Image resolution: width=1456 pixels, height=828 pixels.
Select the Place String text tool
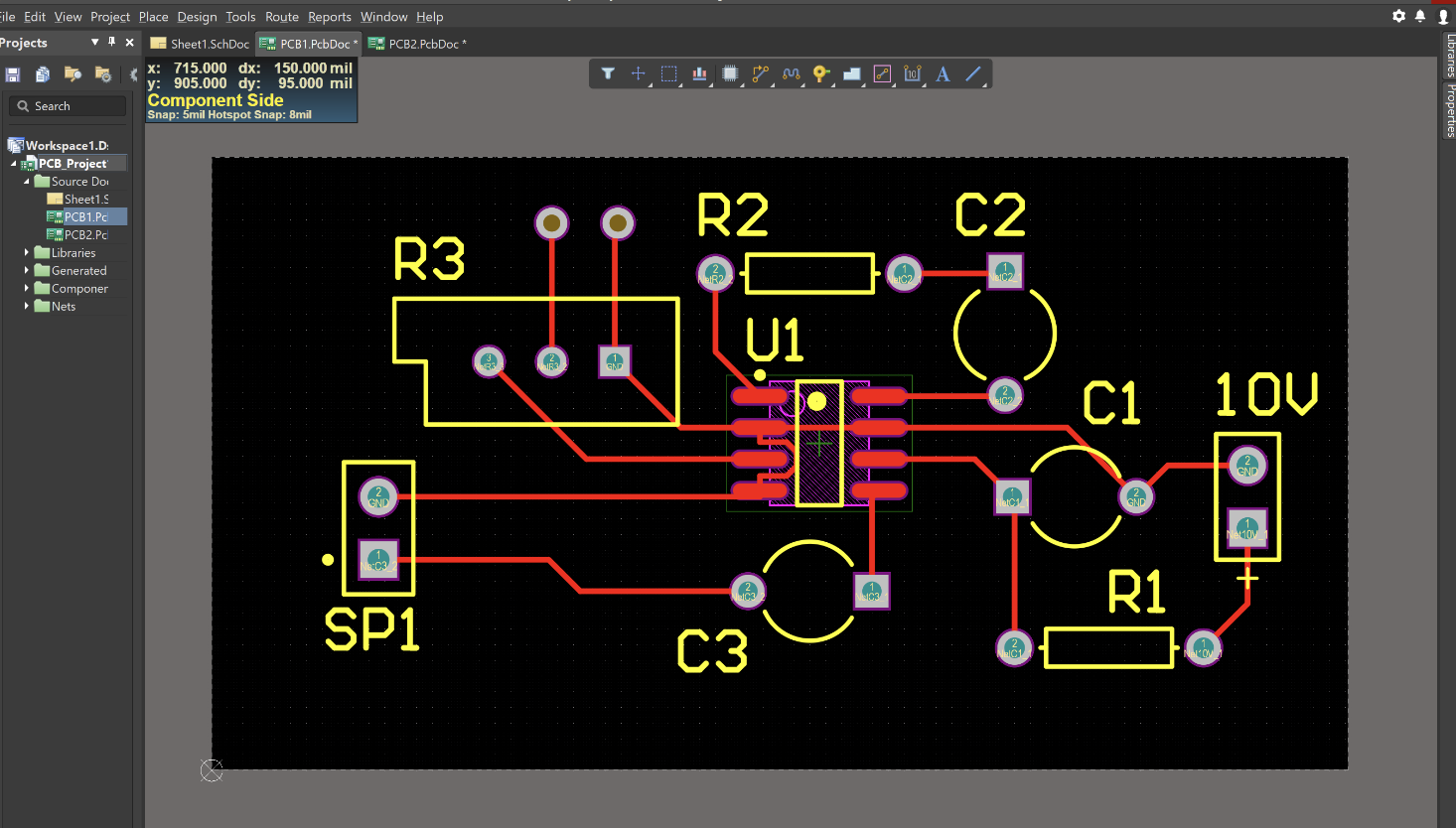943,73
